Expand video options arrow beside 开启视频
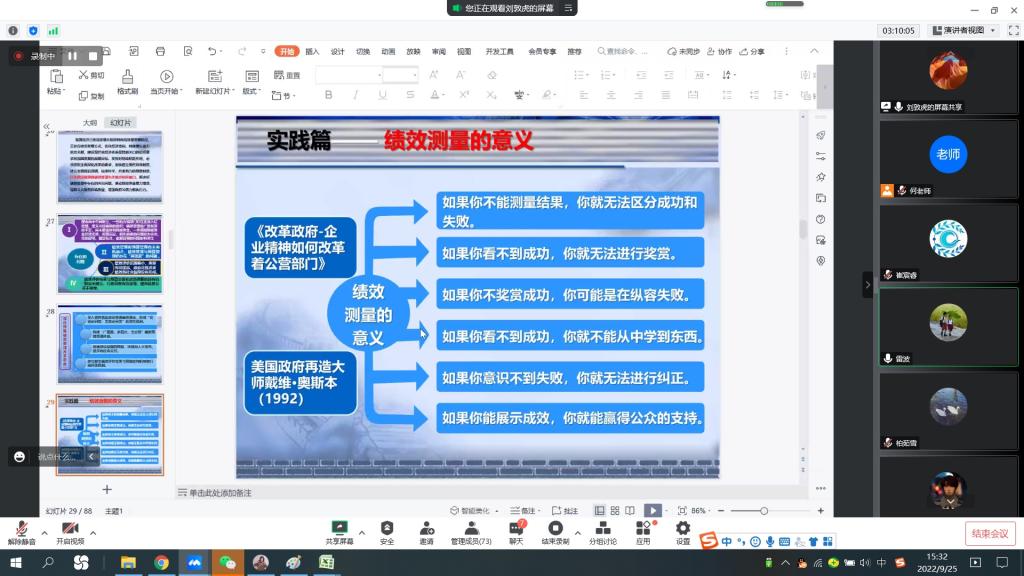The image size is (1024, 576). pyautogui.click(x=93, y=532)
